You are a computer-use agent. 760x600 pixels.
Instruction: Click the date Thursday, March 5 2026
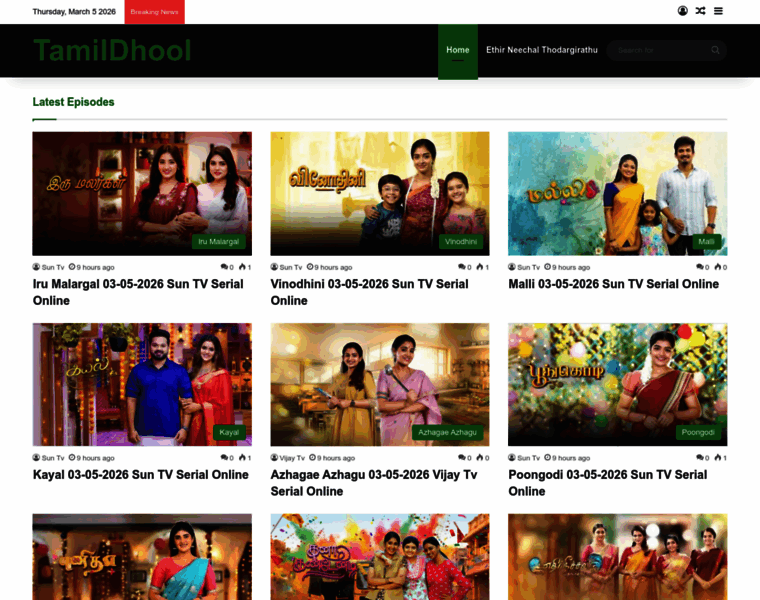[x=74, y=12]
